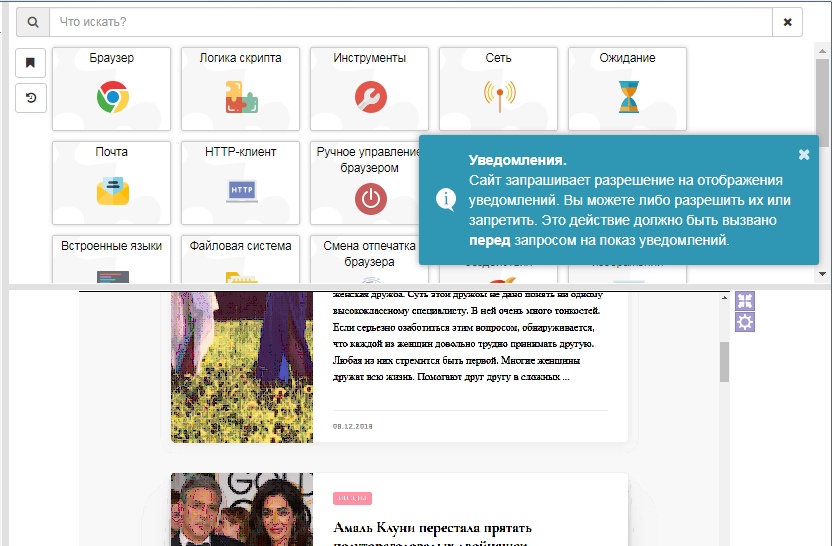Click the bold word перед in notification

click(x=489, y=240)
